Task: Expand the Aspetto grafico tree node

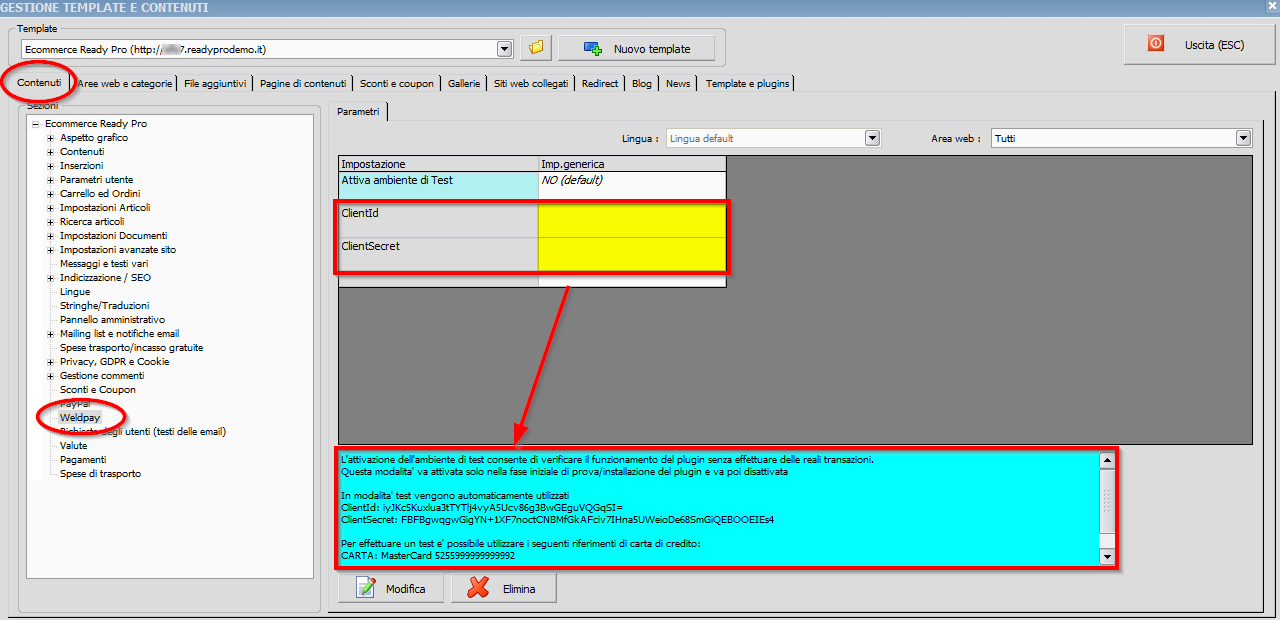Action: (x=50, y=138)
